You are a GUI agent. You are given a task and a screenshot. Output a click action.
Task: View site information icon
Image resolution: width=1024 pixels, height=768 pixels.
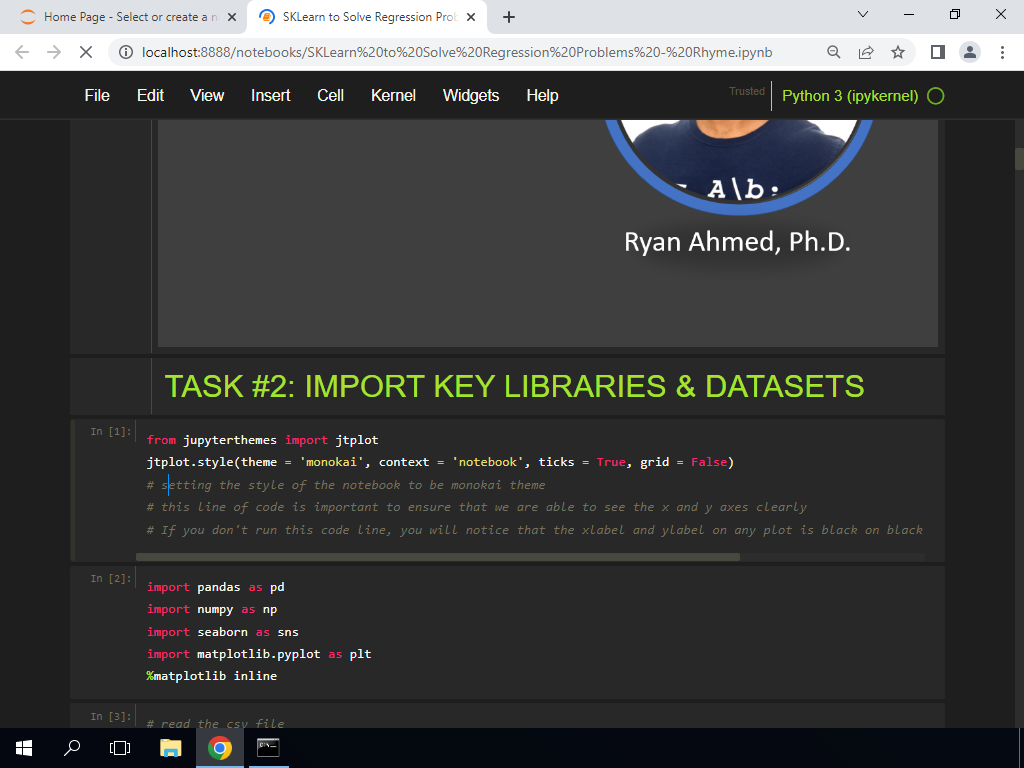coord(126,52)
